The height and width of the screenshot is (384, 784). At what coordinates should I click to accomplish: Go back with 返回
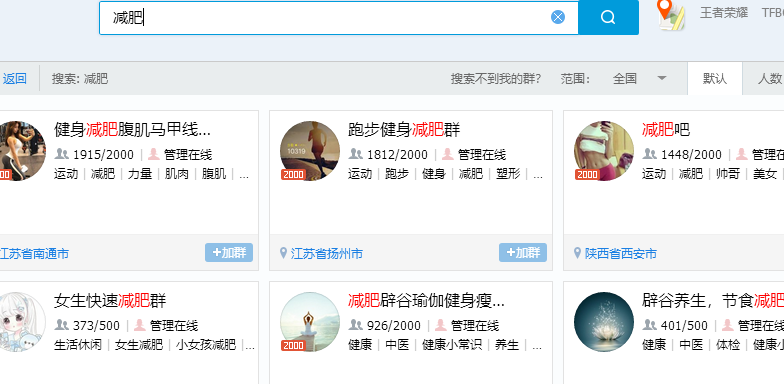[x=14, y=78]
